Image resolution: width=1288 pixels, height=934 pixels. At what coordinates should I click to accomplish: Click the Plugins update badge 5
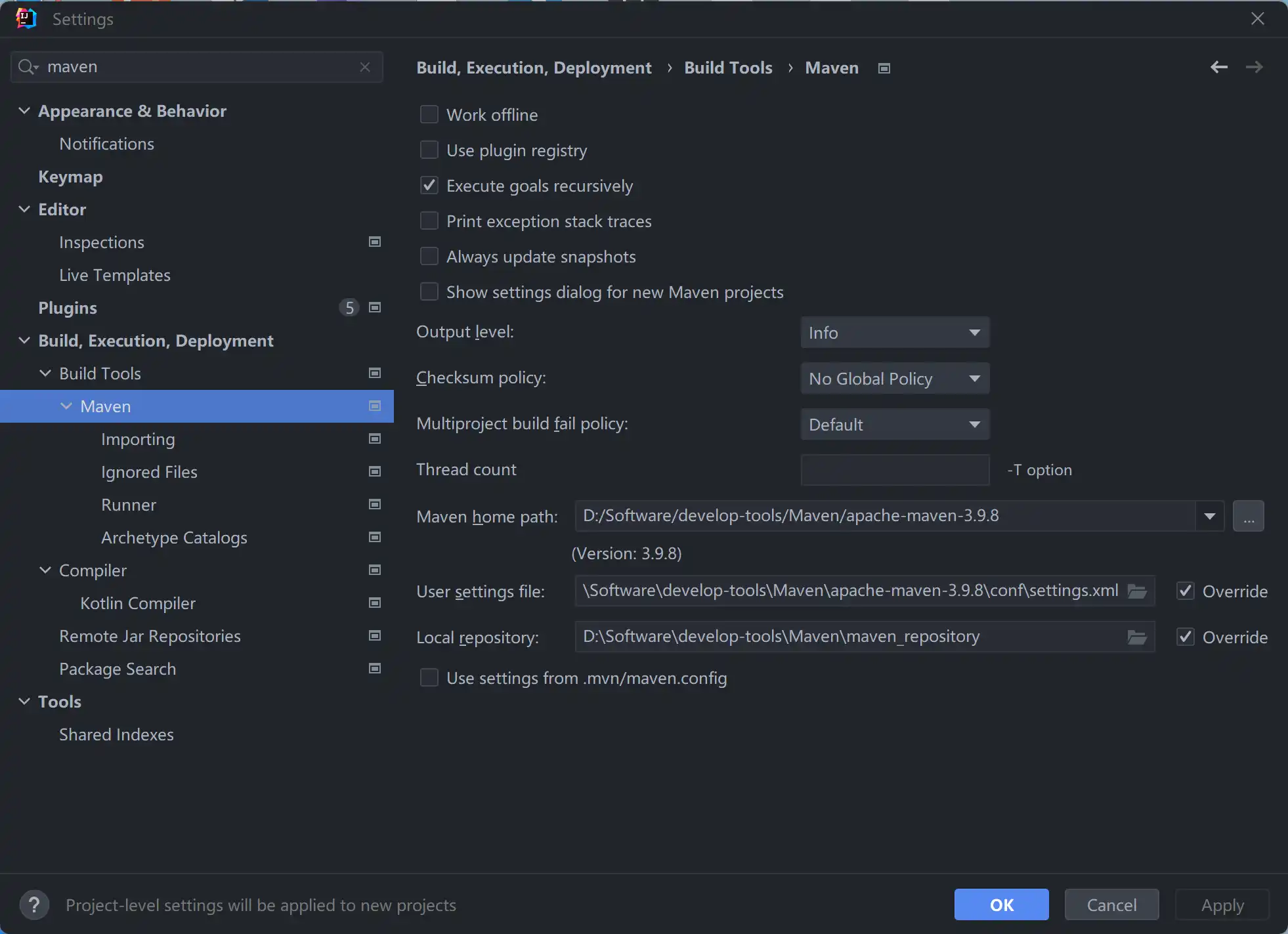click(349, 308)
